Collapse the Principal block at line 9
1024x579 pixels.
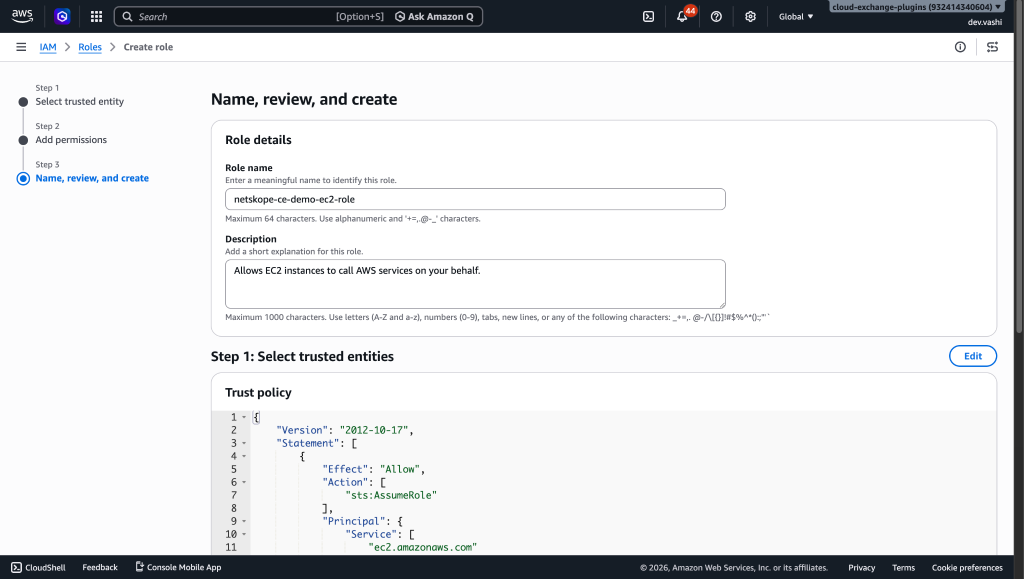(244, 522)
